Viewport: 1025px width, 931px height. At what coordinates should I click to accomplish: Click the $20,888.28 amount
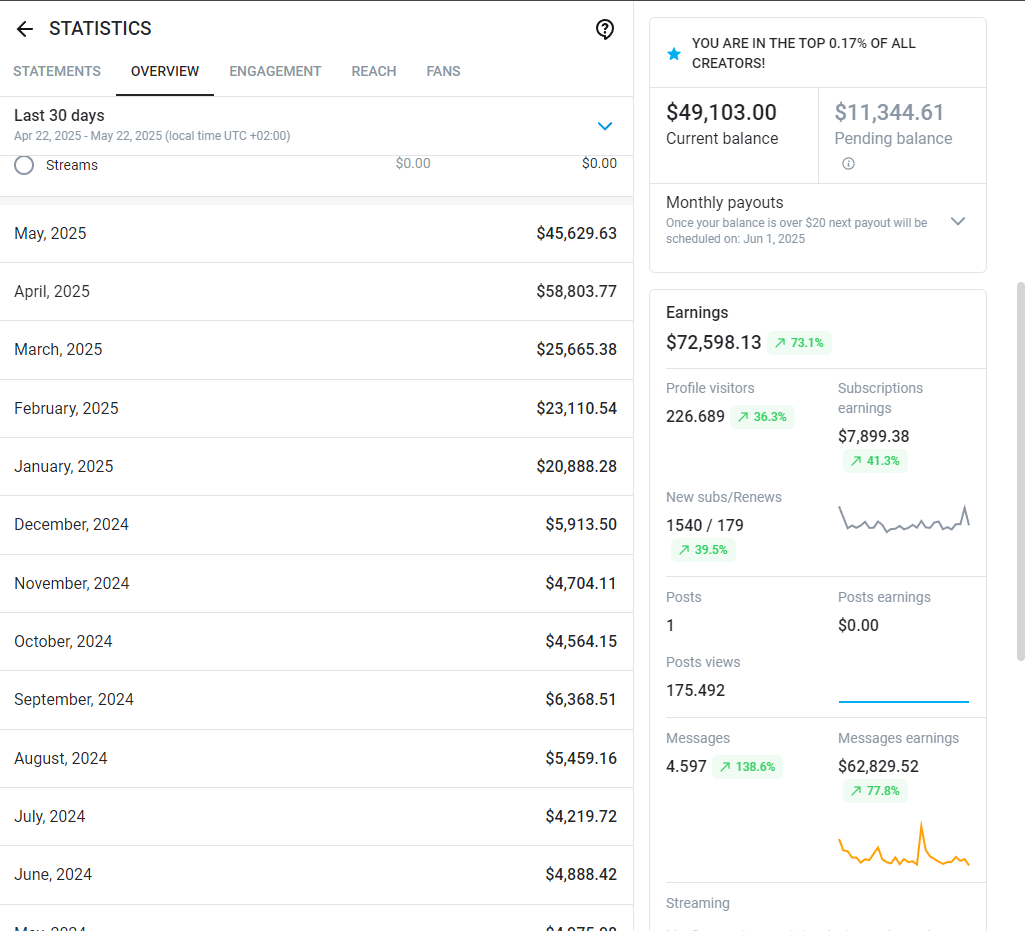[577, 467]
